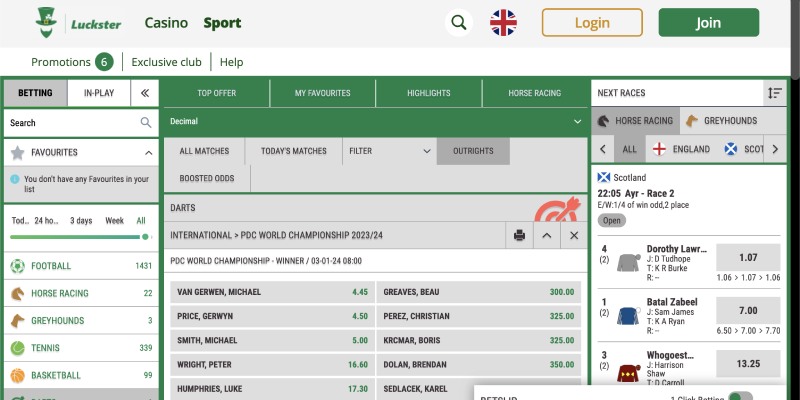The height and width of the screenshot is (400, 800).
Task: Click the Horse Racing sidebar horse icon
Action: coord(17,293)
